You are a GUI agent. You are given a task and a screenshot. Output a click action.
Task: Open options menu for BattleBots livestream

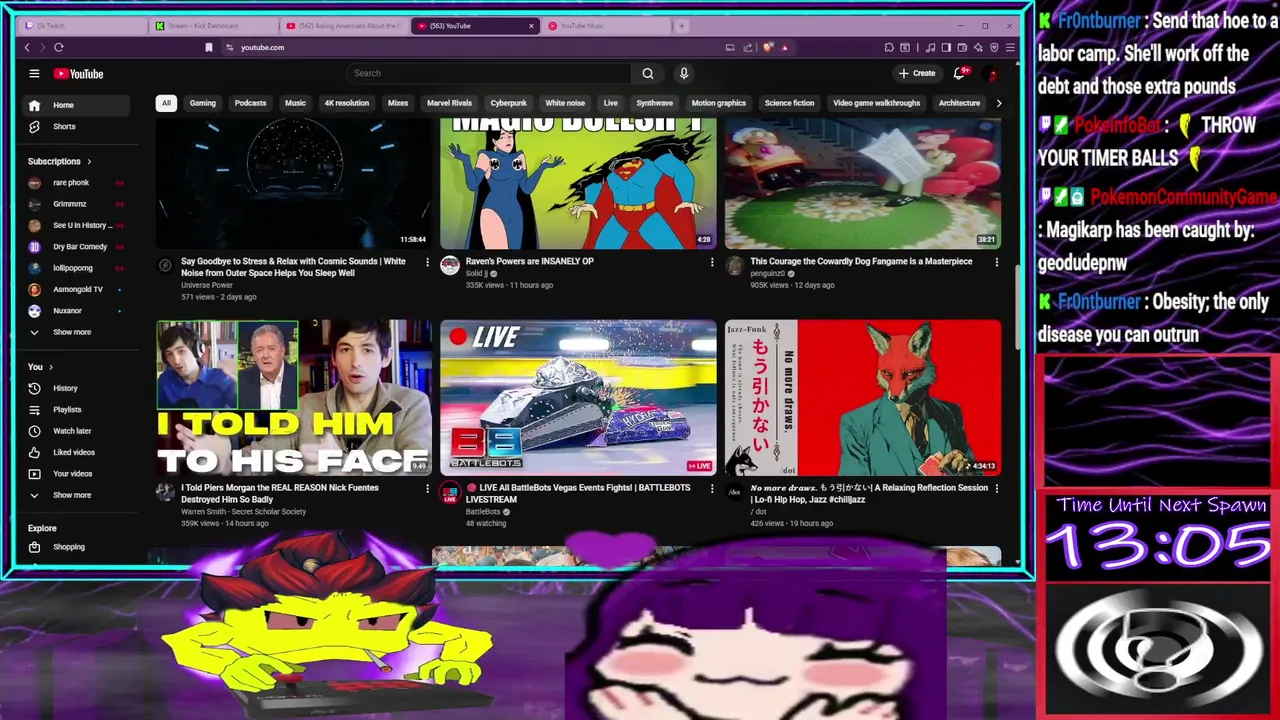click(712, 489)
